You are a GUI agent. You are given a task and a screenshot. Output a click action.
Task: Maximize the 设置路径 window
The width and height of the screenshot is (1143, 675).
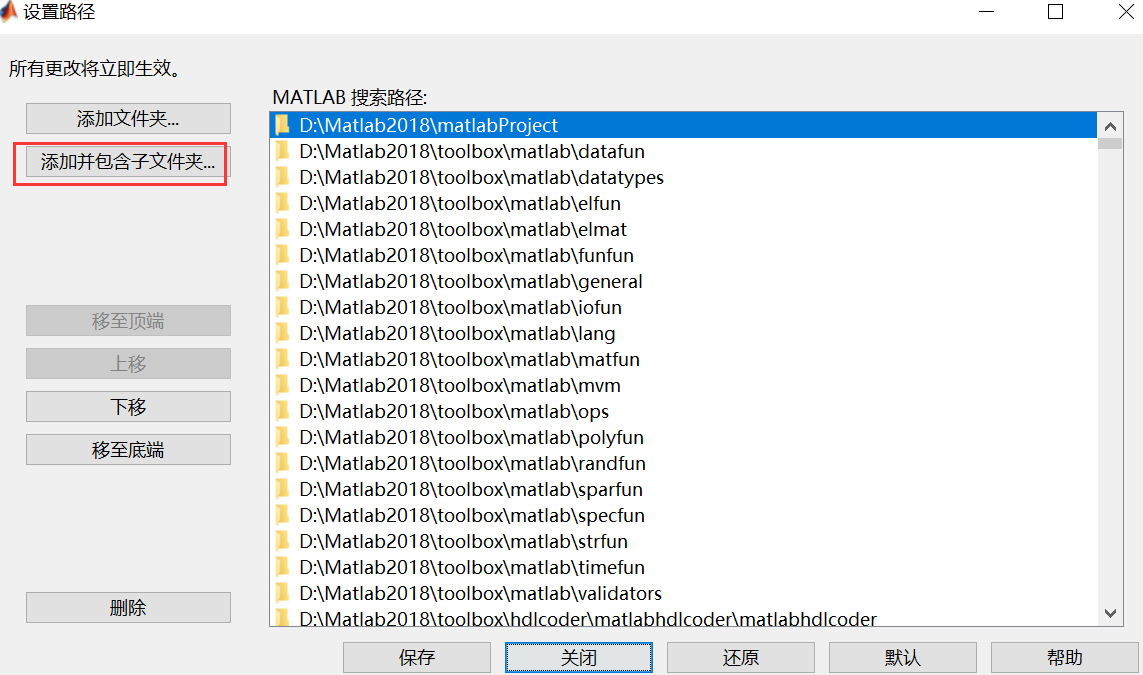pos(1055,12)
